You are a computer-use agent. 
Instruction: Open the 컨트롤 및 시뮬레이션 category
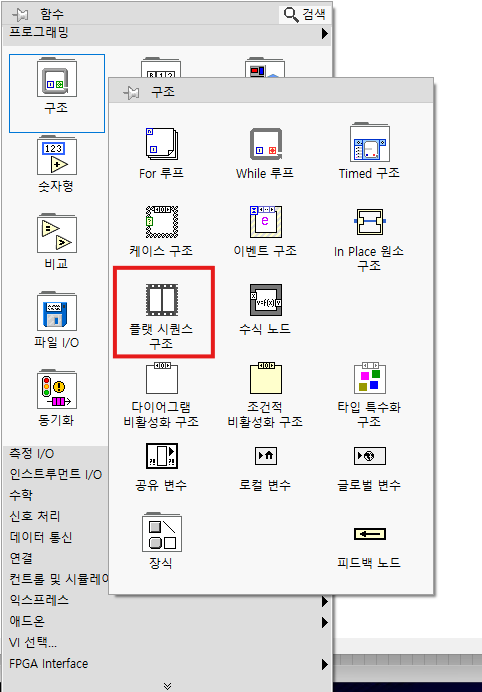pyautogui.click(x=59, y=579)
